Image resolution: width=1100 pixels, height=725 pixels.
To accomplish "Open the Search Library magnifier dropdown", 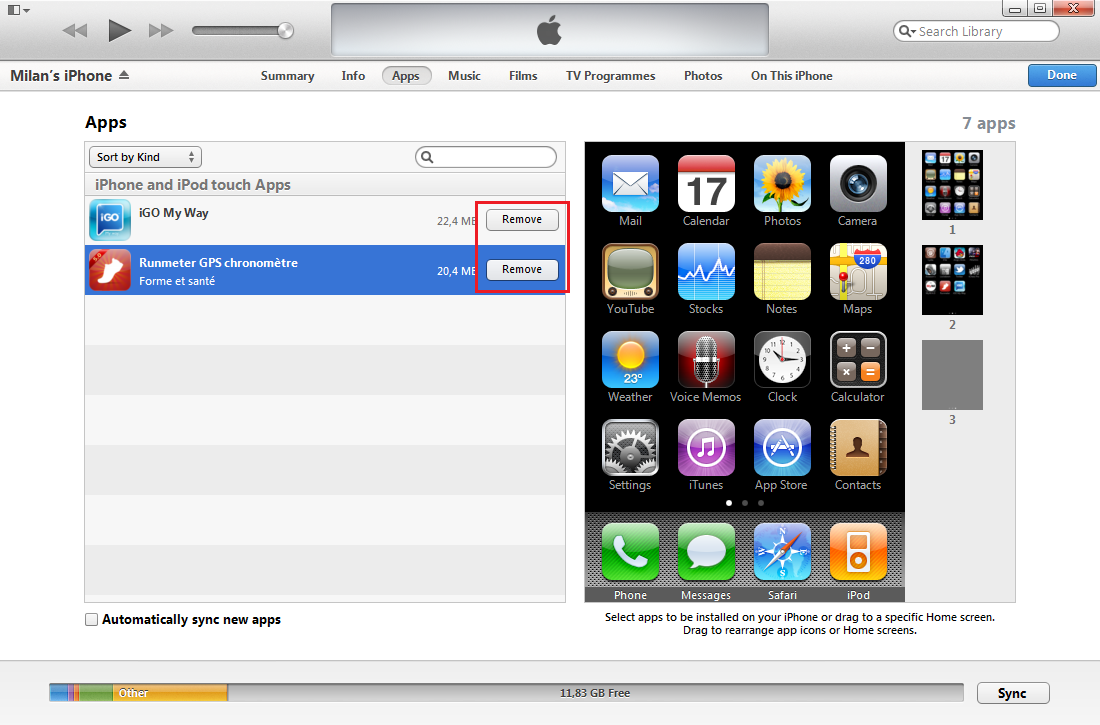I will click(x=907, y=31).
